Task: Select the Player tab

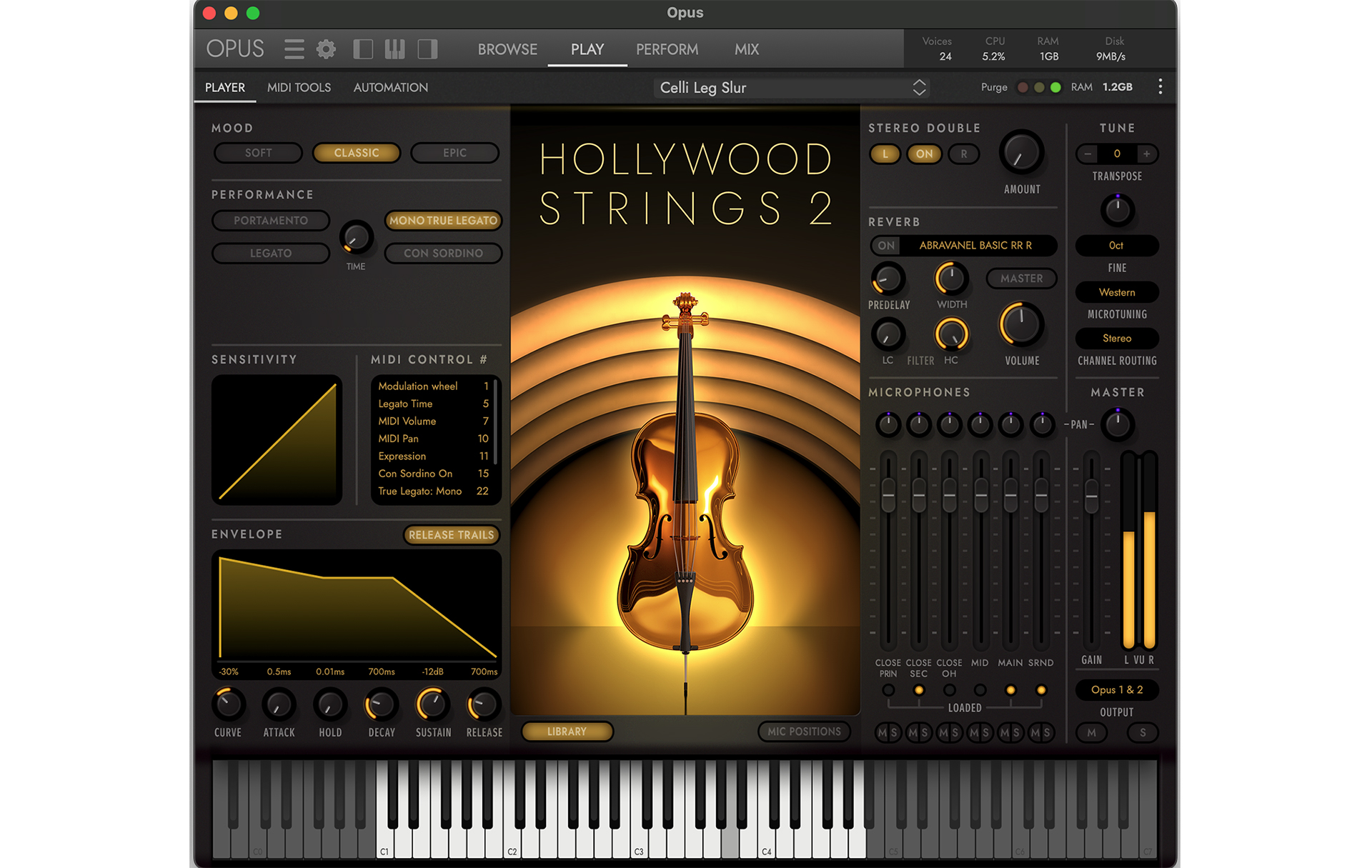Action: (225, 87)
